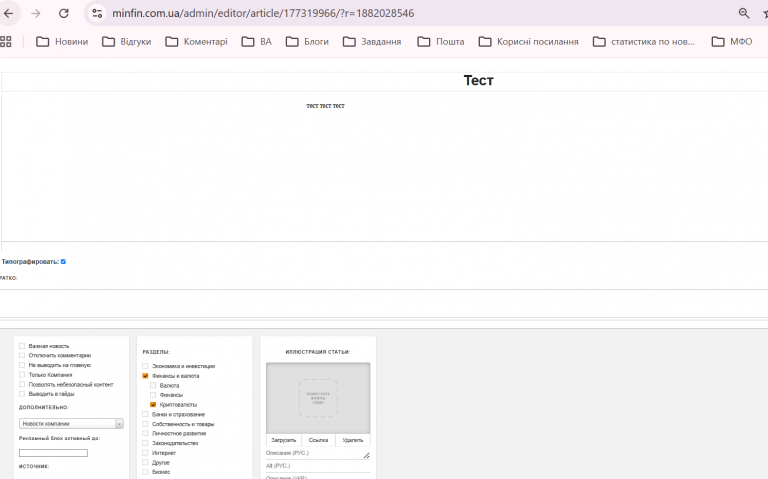Open the Завдання bookmark folder

click(x=372, y=42)
